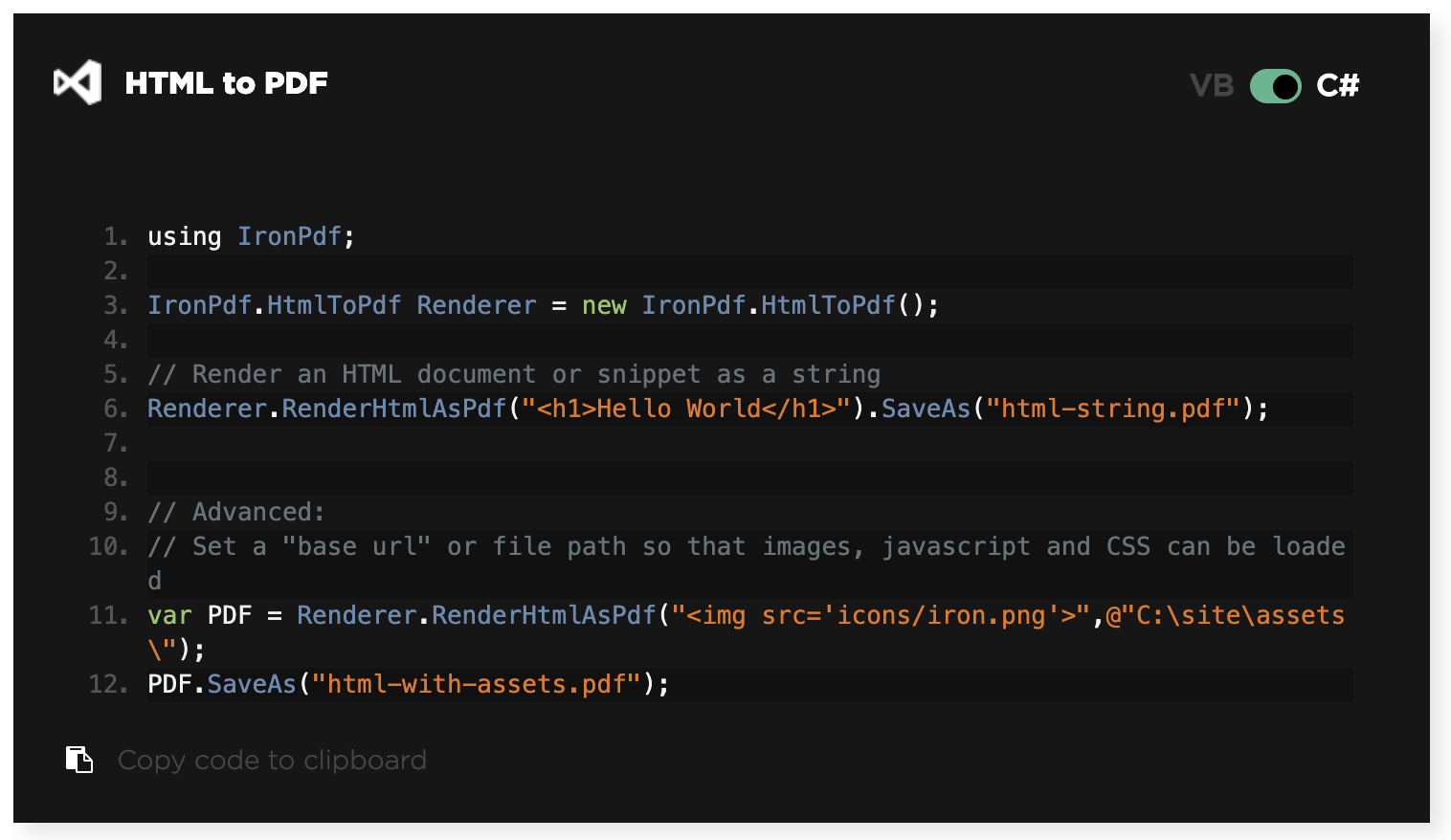Click the string "html-with-assets.pdf"
The width and height of the screenshot is (1451, 840).
(x=477, y=684)
